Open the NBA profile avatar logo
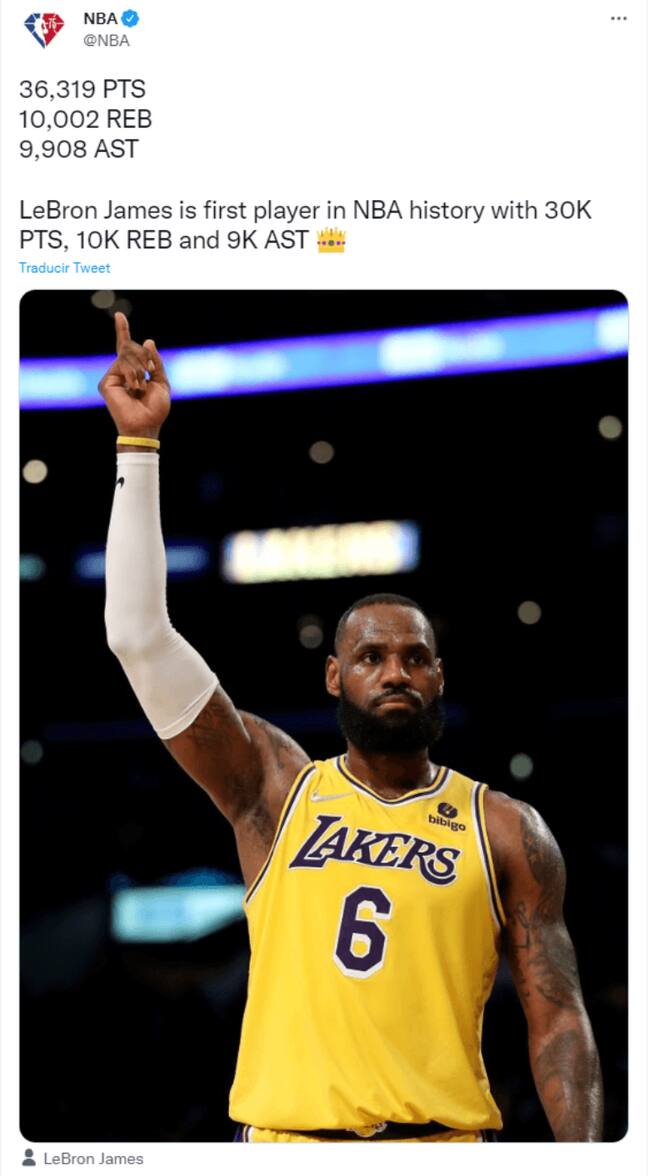This screenshot has width=650, height=1176. tap(44, 30)
